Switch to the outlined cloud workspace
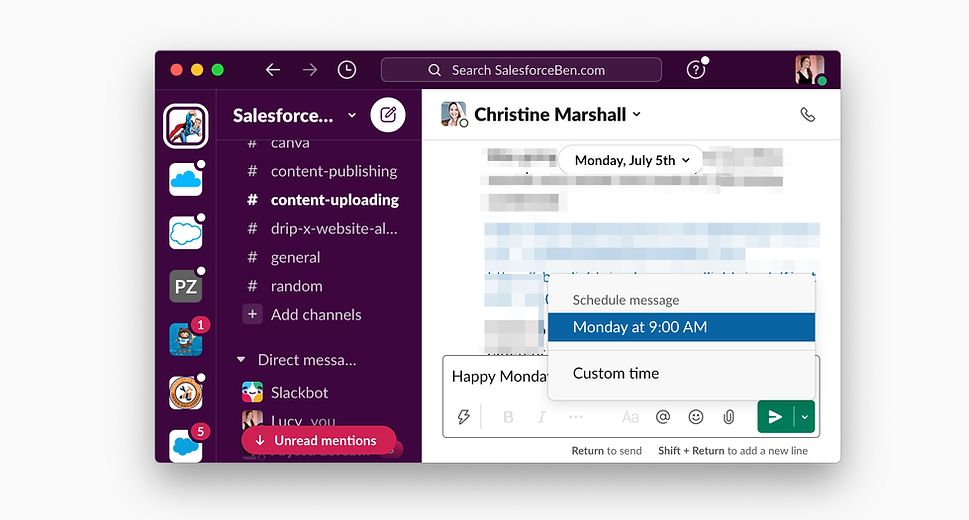Viewport: 969px width, 520px height. [185, 233]
